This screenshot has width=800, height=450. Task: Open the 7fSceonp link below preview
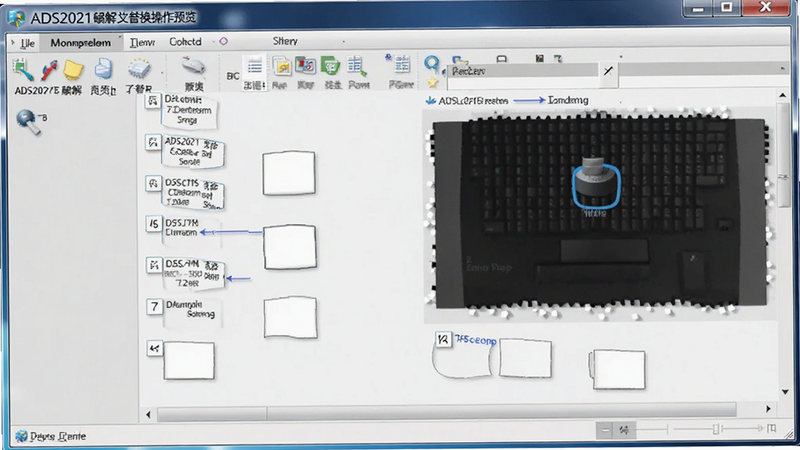(475, 339)
